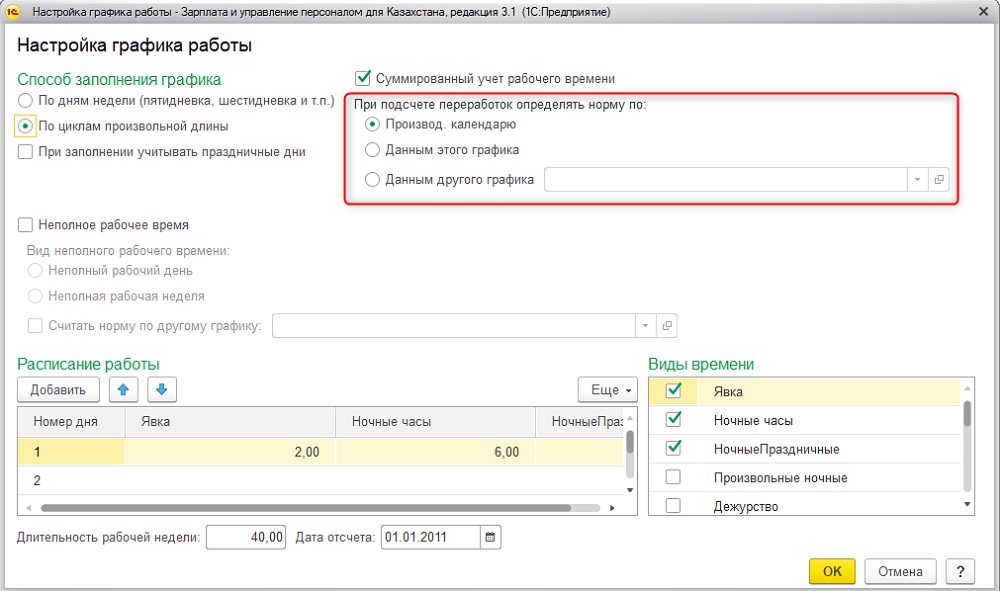Uncheck Суммированный учет рабочего времени
Image resolution: width=1000 pixels, height=591 pixels.
363,78
